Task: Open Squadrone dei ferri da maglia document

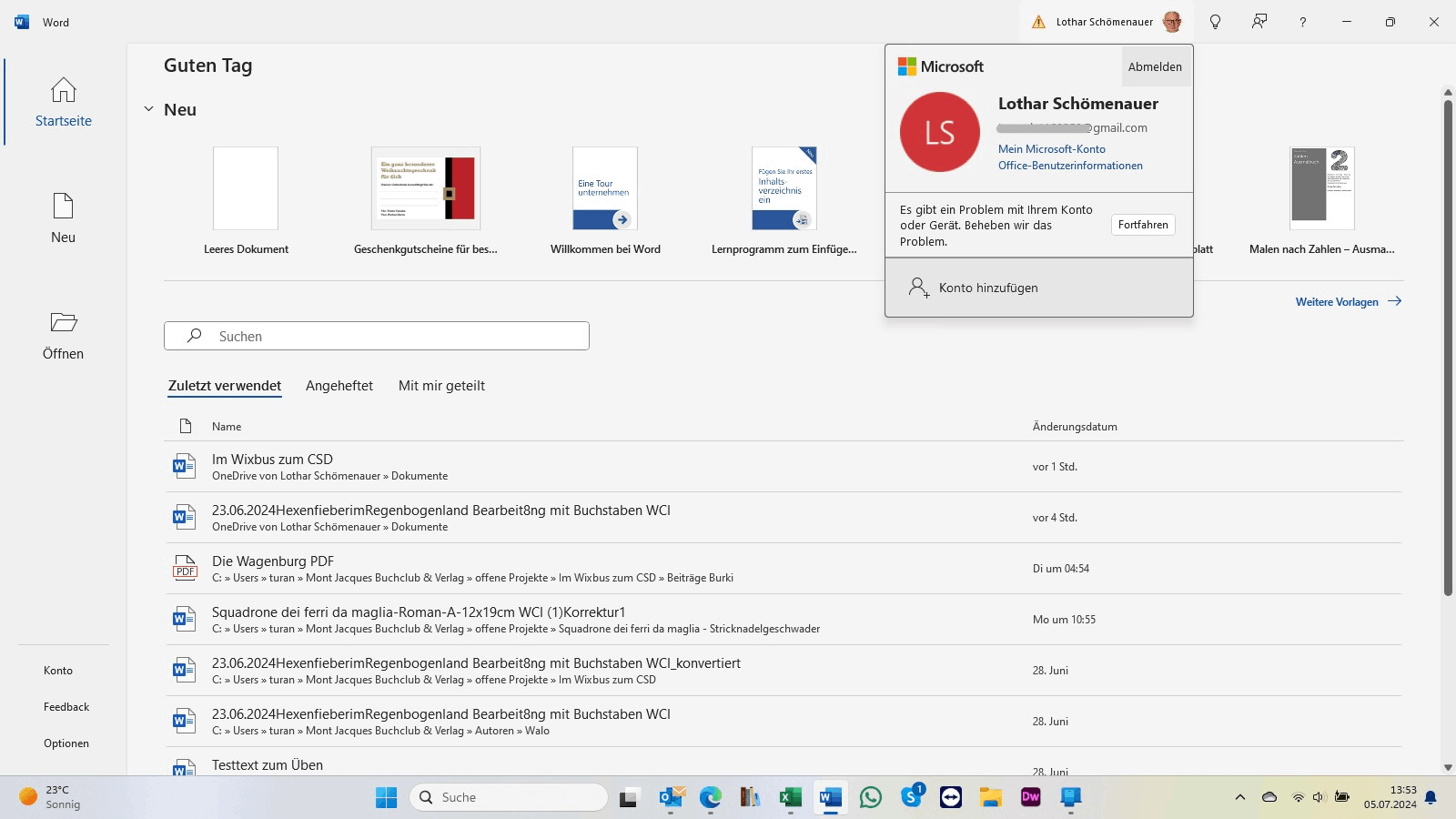Action: click(784, 620)
